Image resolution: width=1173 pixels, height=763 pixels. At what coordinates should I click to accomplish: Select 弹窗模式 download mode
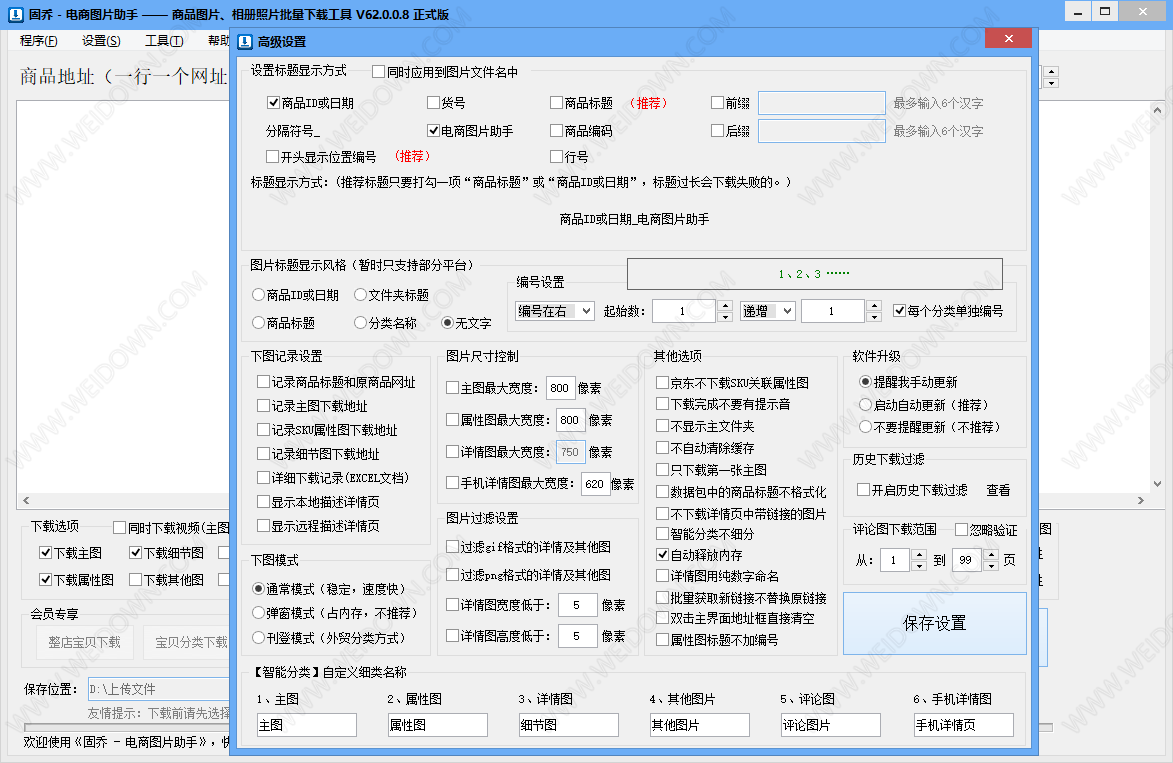pyautogui.click(x=259, y=612)
